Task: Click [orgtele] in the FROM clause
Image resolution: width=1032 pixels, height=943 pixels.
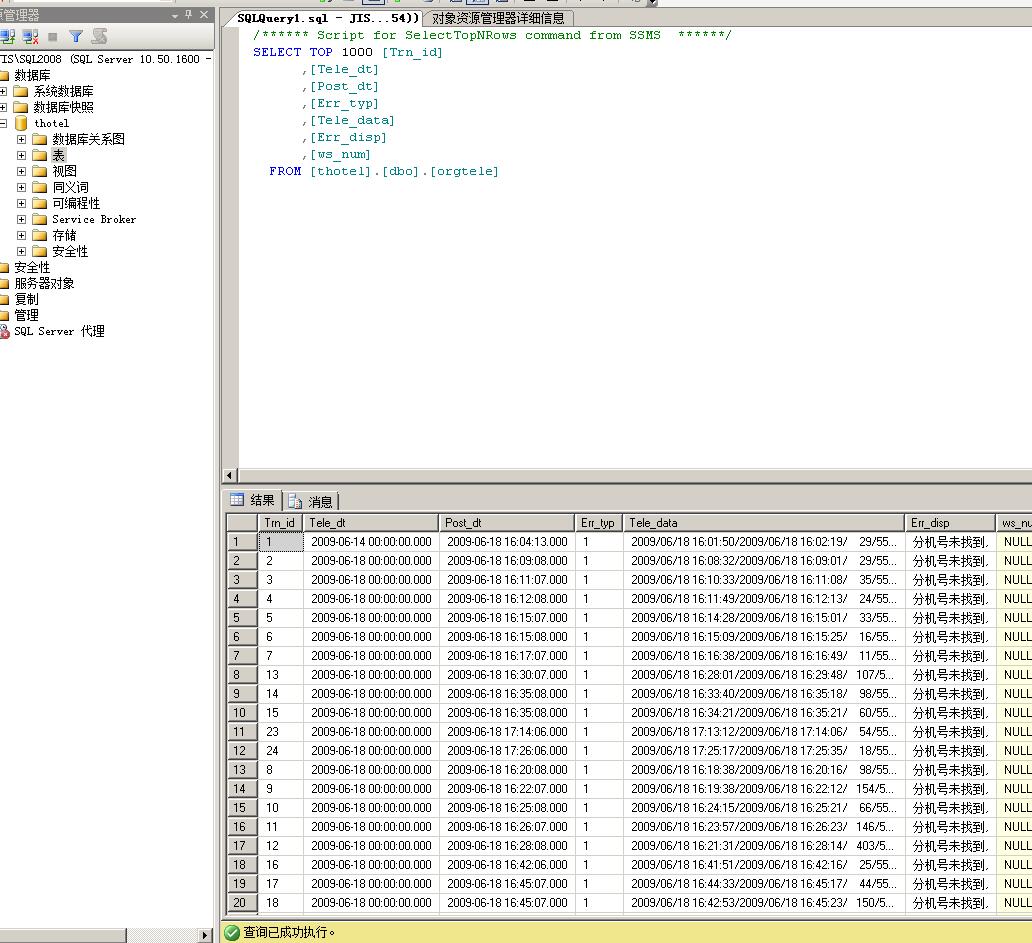Action: pyautogui.click(x=464, y=171)
